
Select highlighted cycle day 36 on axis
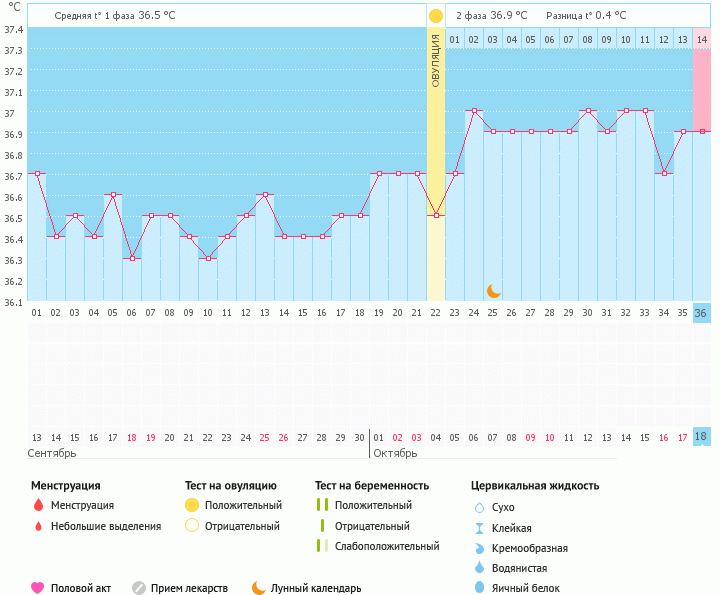pyautogui.click(x=701, y=313)
